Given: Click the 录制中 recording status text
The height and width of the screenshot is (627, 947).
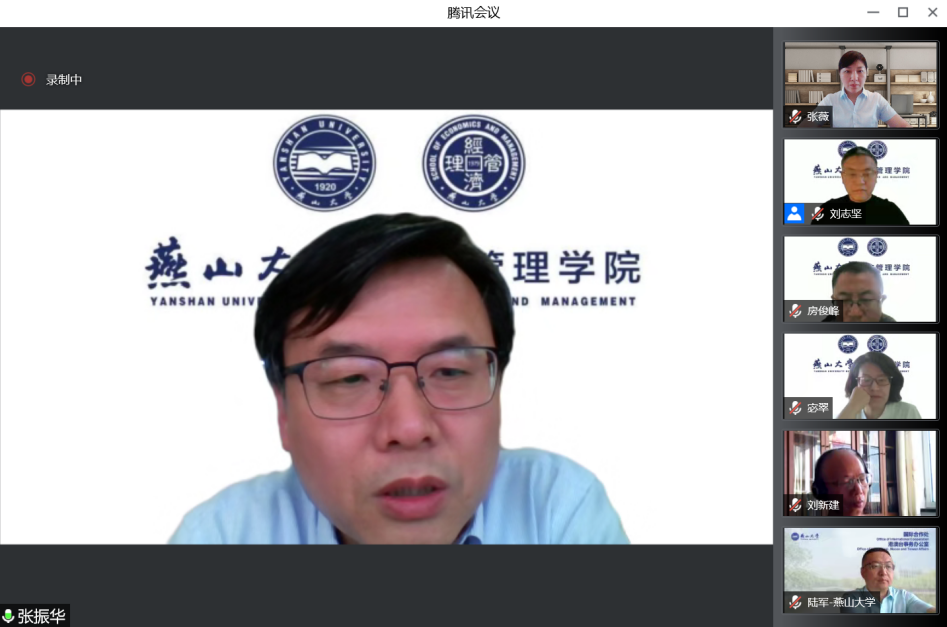Looking at the screenshot, I should click(x=64, y=79).
